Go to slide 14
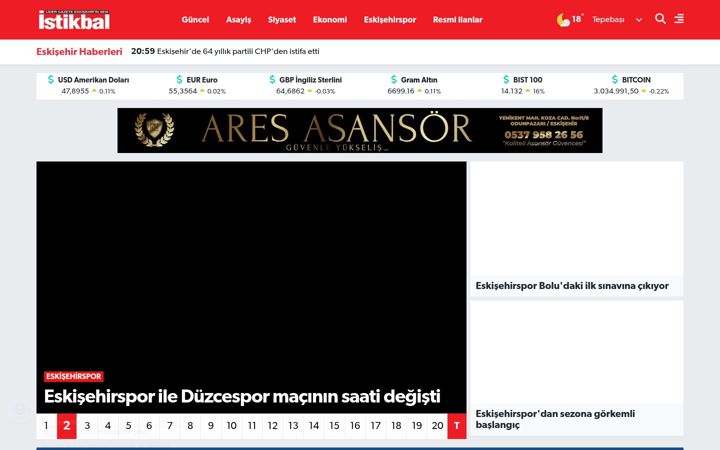Image resolution: width=720 pixels, height=450 pixels. [x=314, y=426]
